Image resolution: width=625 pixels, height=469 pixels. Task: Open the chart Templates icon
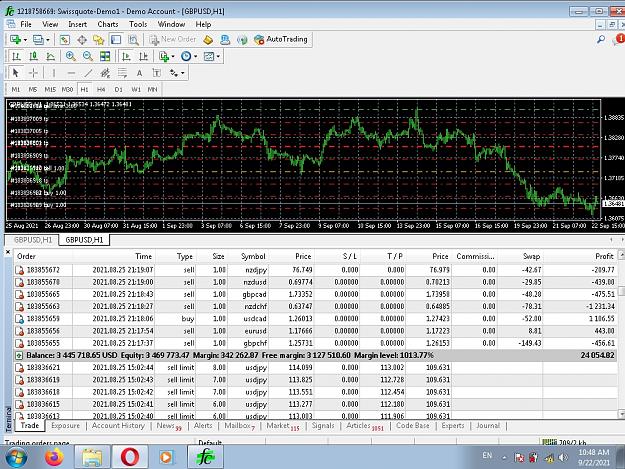(x=209, y=56)
